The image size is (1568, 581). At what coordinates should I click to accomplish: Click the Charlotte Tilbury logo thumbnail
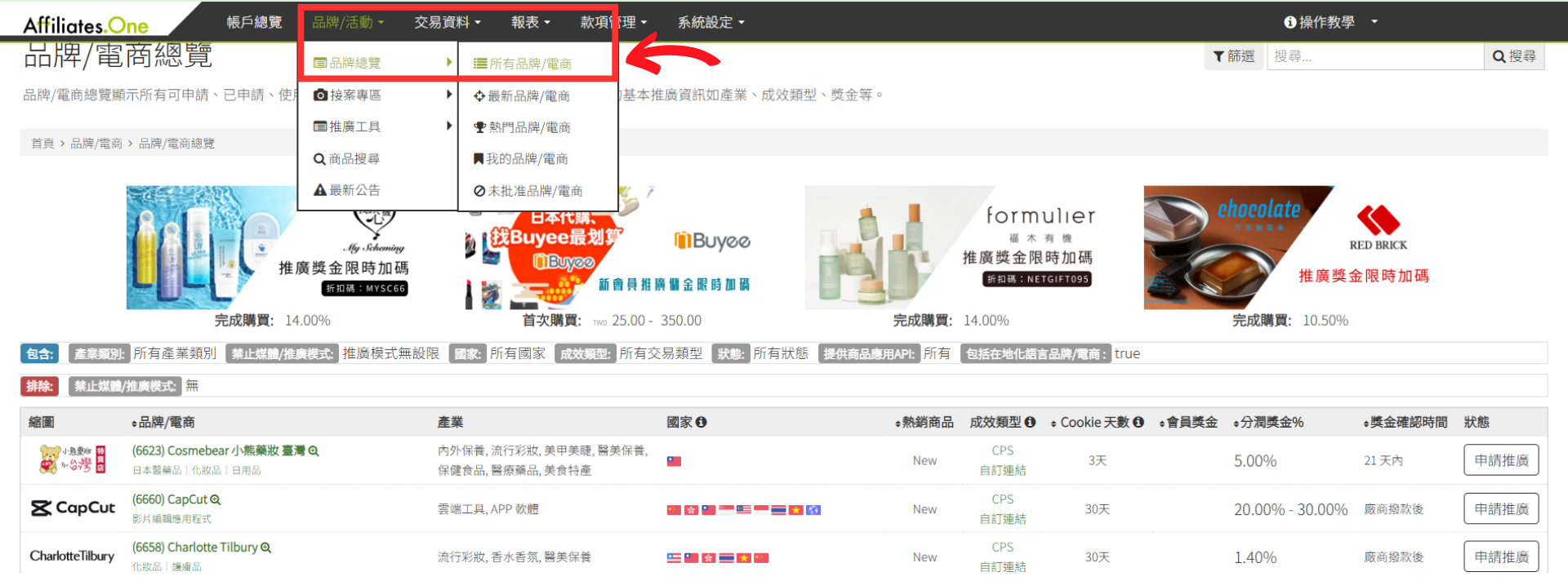click(72, 557)
